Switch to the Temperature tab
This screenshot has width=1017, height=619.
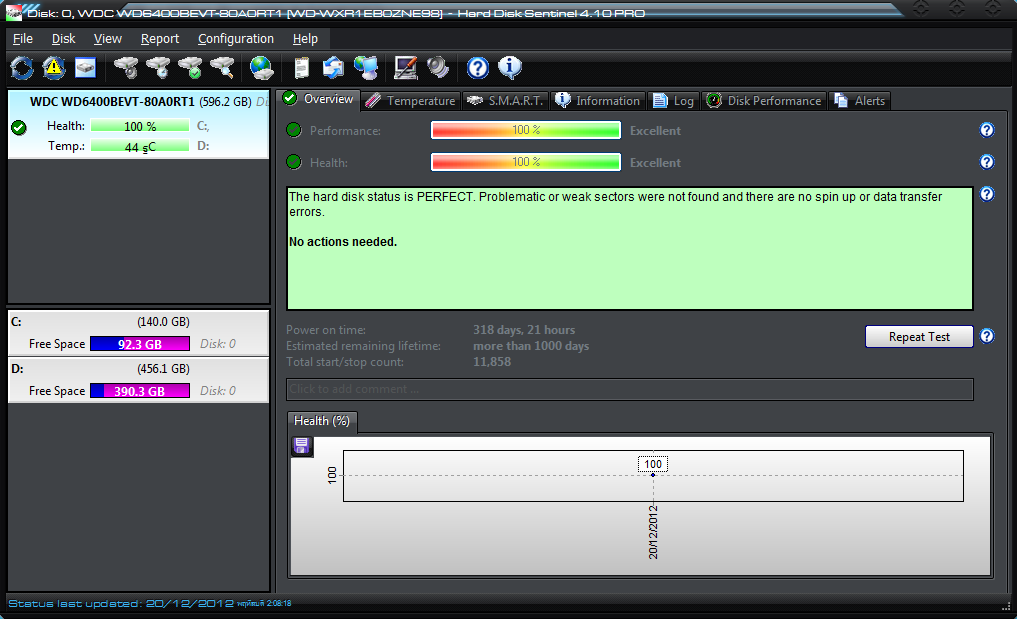(x=411, y=101)
